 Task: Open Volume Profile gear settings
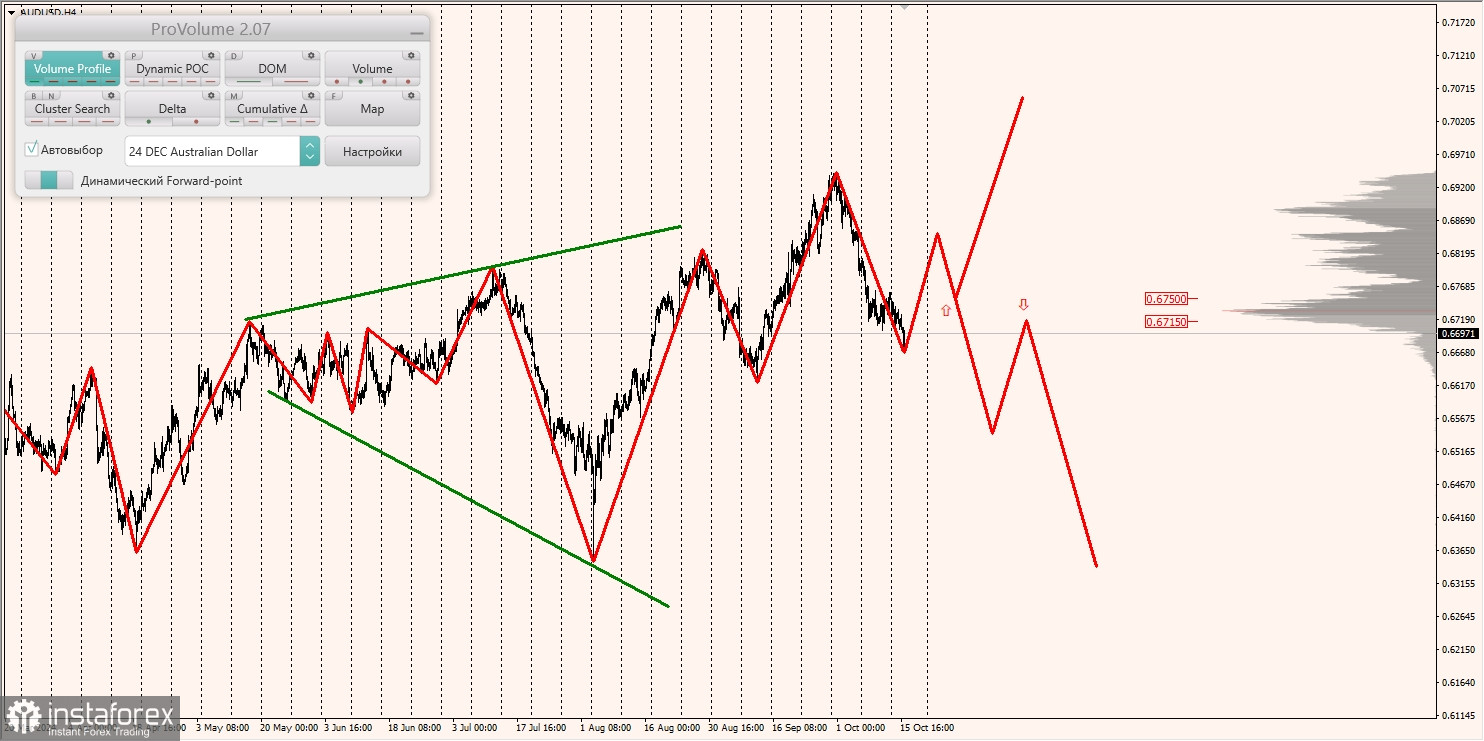(111, 55)
